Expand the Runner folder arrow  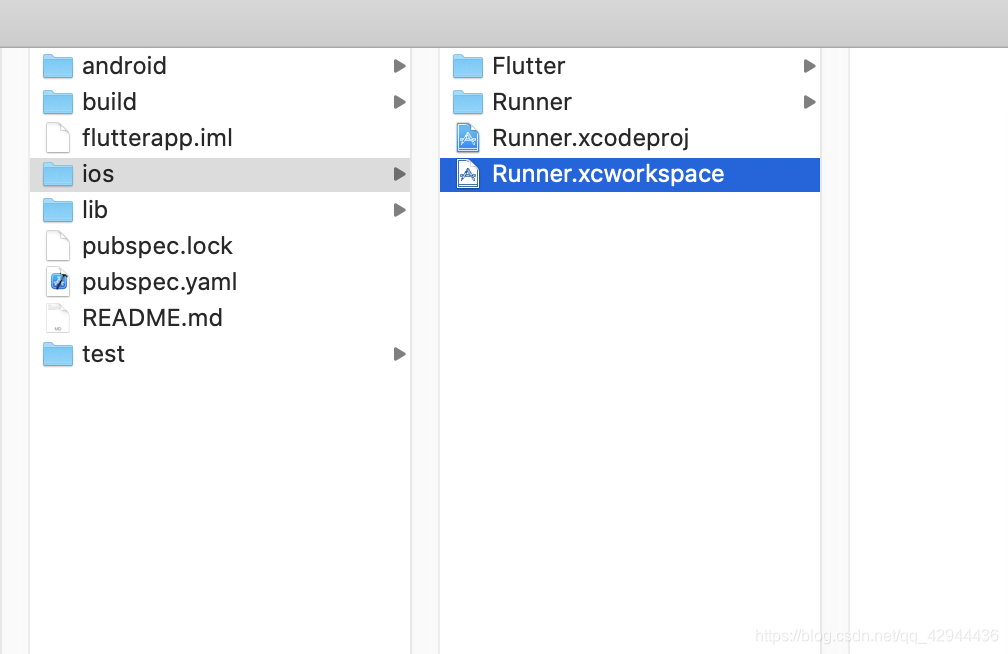tap(809, 102)
